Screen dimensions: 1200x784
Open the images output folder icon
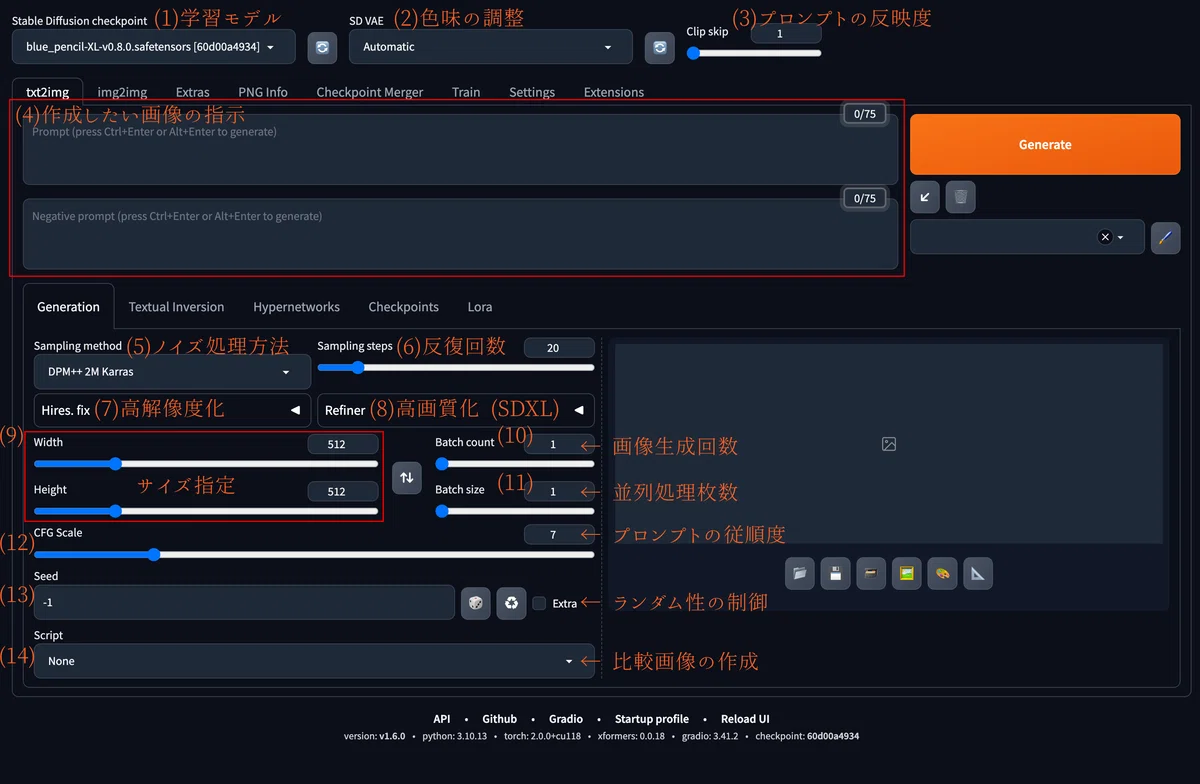(x=799, y=573)
